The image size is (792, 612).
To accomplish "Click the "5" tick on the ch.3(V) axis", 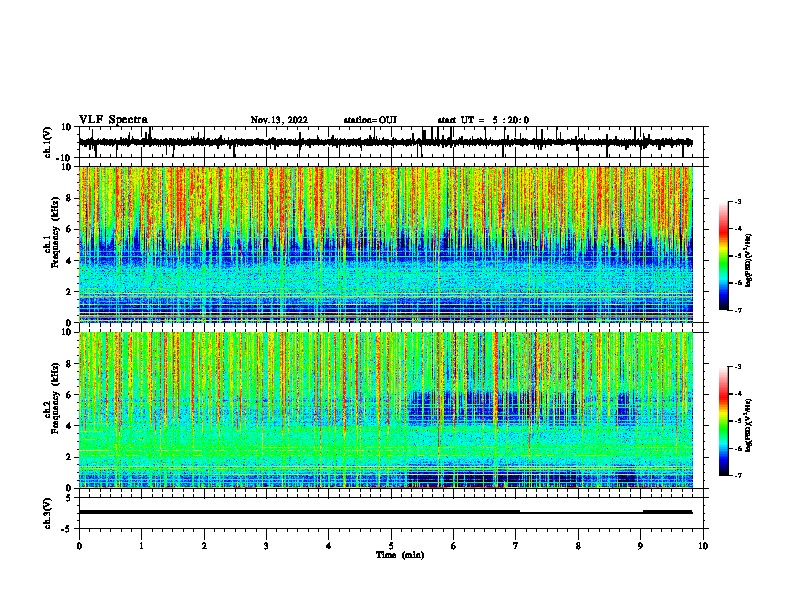I will (69, 498).
